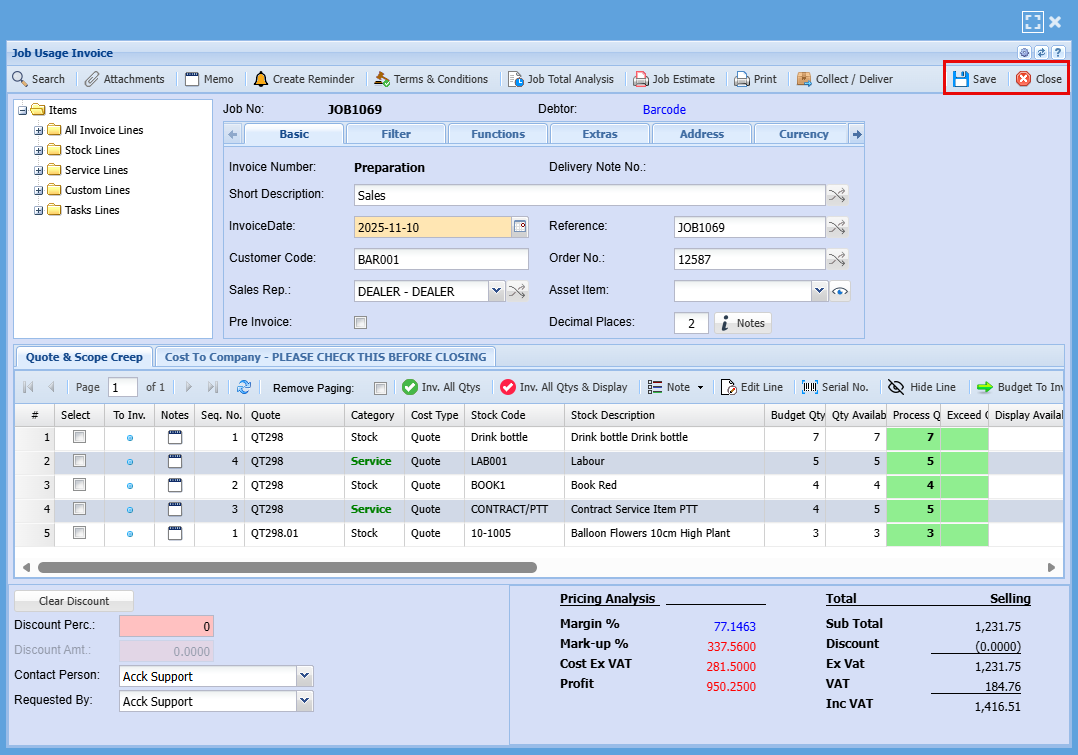Screen dimensions: 1078x755
Task: Open the Job Estimate printer icon
Action: tap(641, 79)
